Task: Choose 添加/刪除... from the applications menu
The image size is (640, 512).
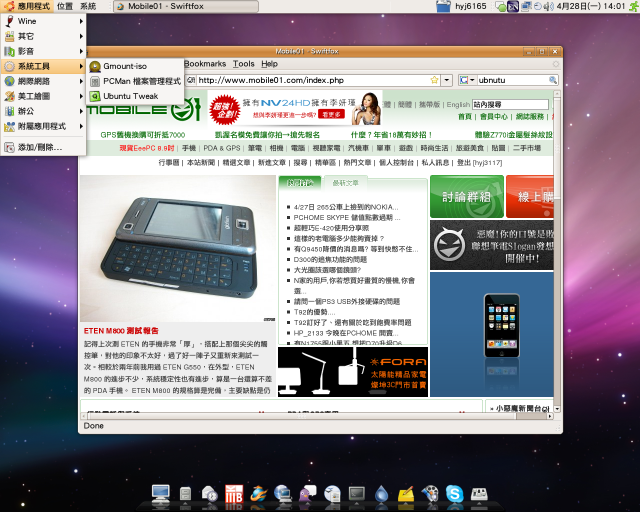Action: 43,147
